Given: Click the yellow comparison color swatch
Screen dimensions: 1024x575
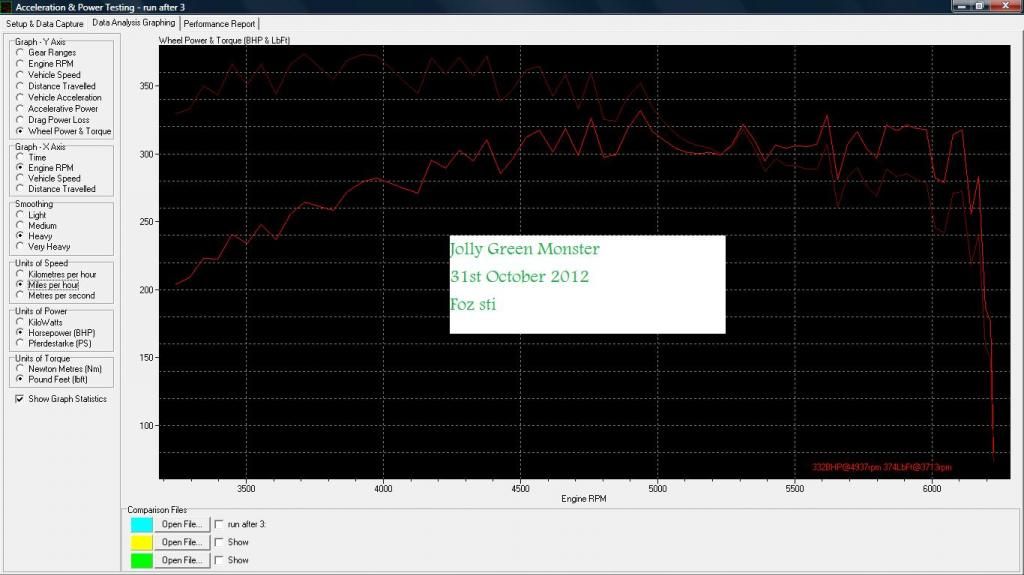Looking at the screenshot, I should click(142, 542).
